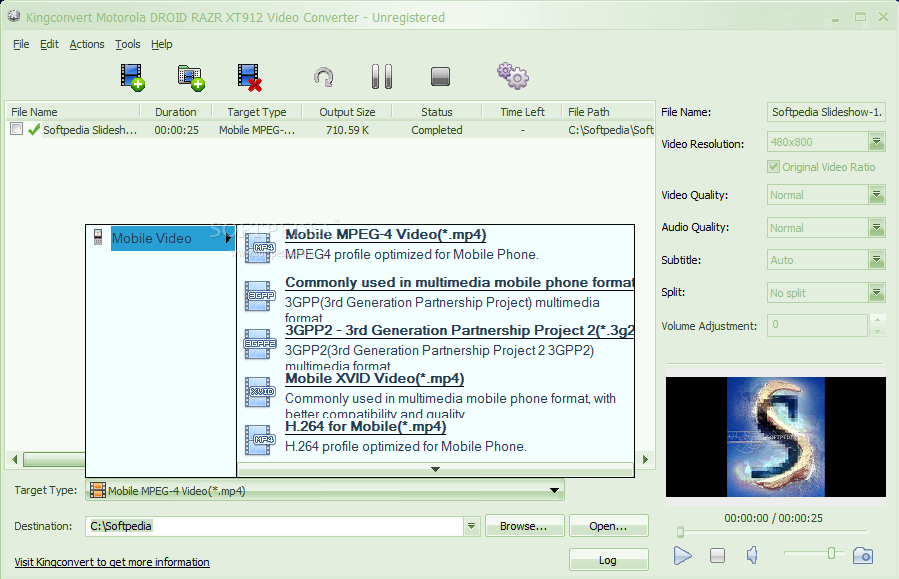The image size is (899, 579).
Task: Click the 3GPP2 format icon
Action: (x=260, y=344)
